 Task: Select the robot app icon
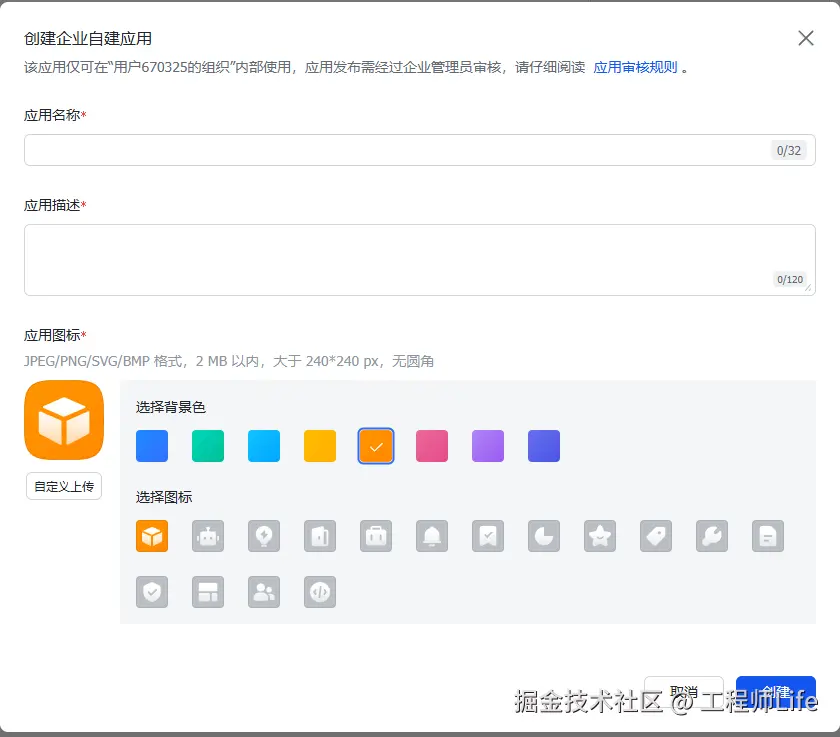[208, 536]
